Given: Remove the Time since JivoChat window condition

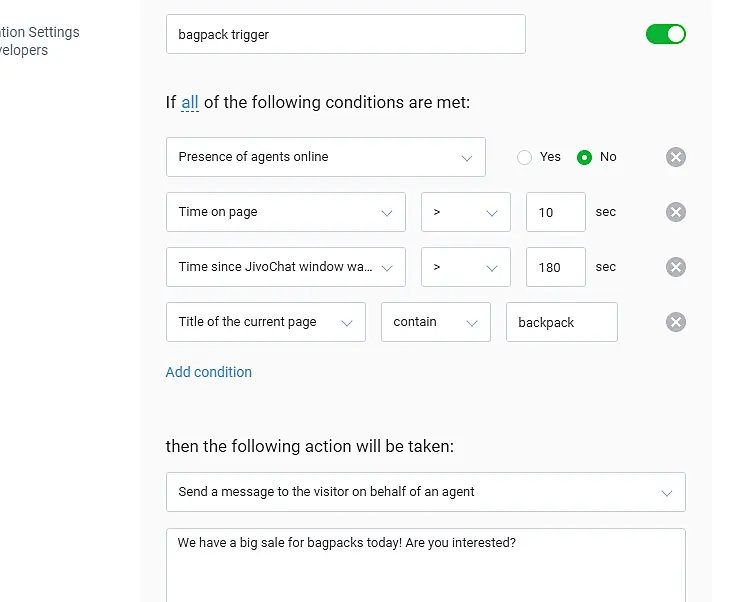Looking at the screenshot, I should [676, 267].
